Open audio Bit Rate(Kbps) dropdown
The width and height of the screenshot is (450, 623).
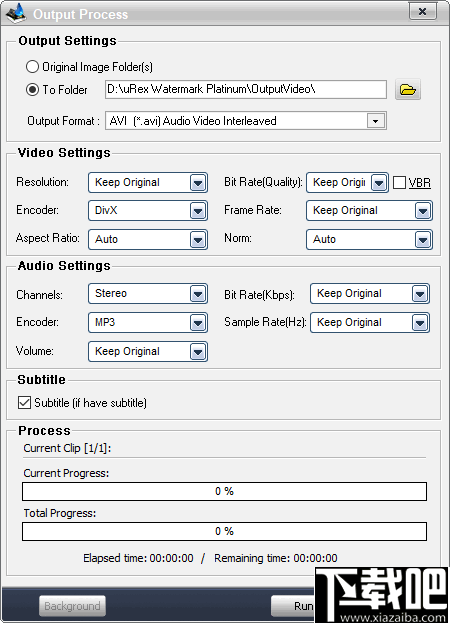[x=420, y=294]
